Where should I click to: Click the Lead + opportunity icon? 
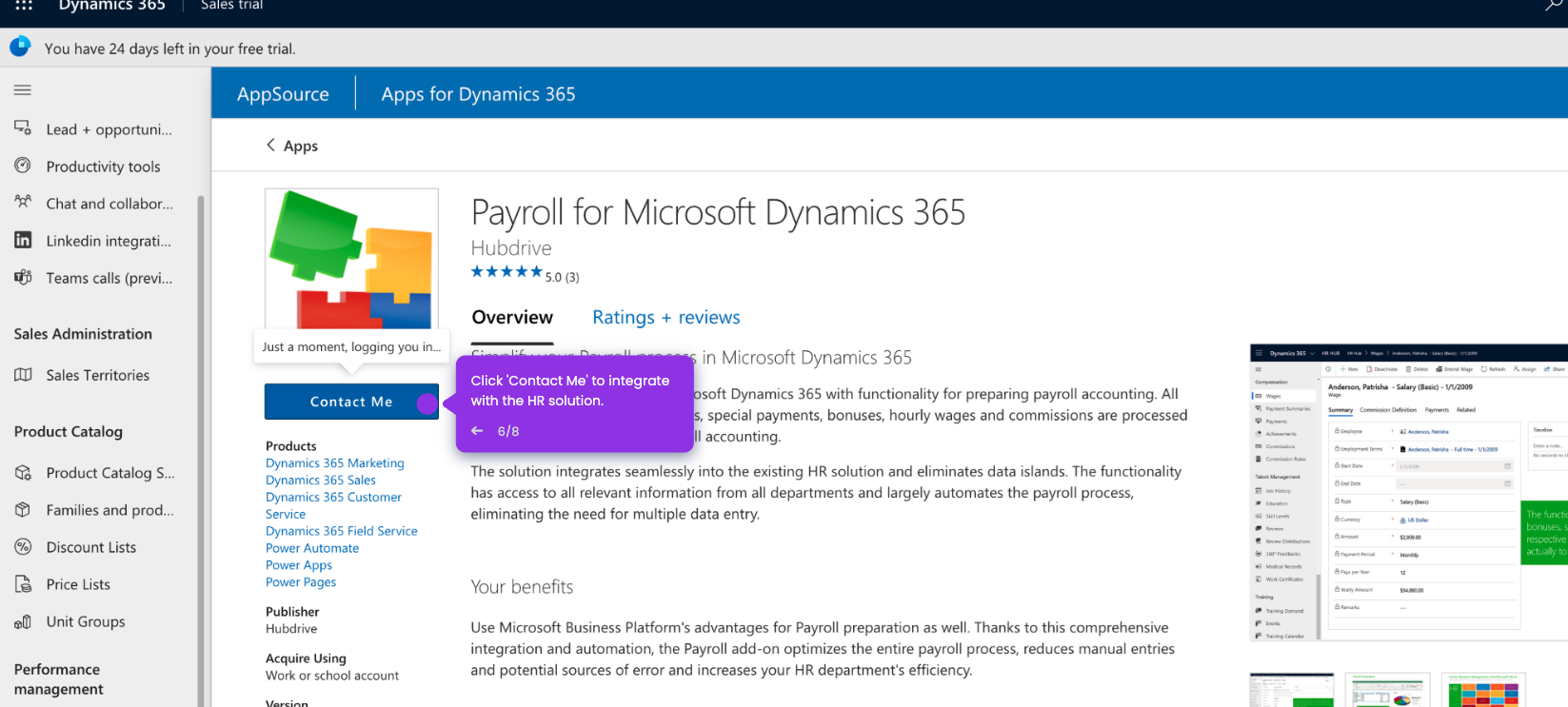[x=23, y=128]
